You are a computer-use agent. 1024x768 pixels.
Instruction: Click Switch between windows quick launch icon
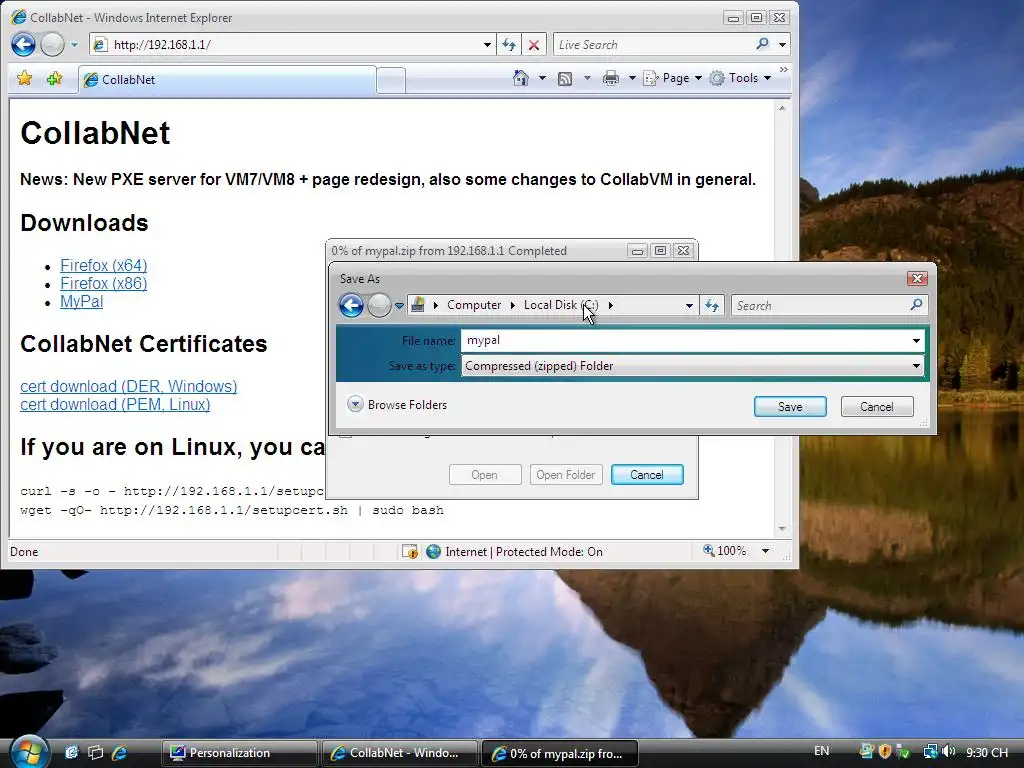pos(95,752)
